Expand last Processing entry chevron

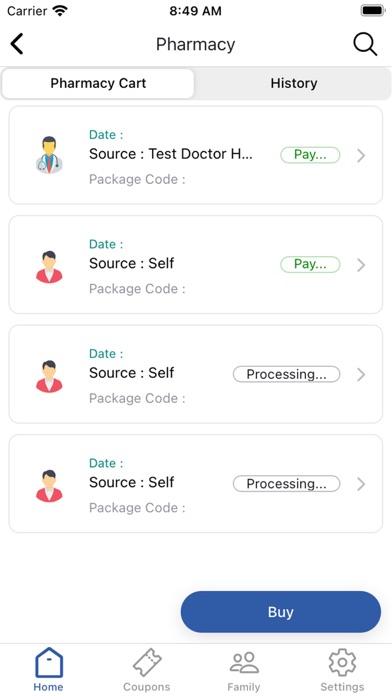(361, 484)
